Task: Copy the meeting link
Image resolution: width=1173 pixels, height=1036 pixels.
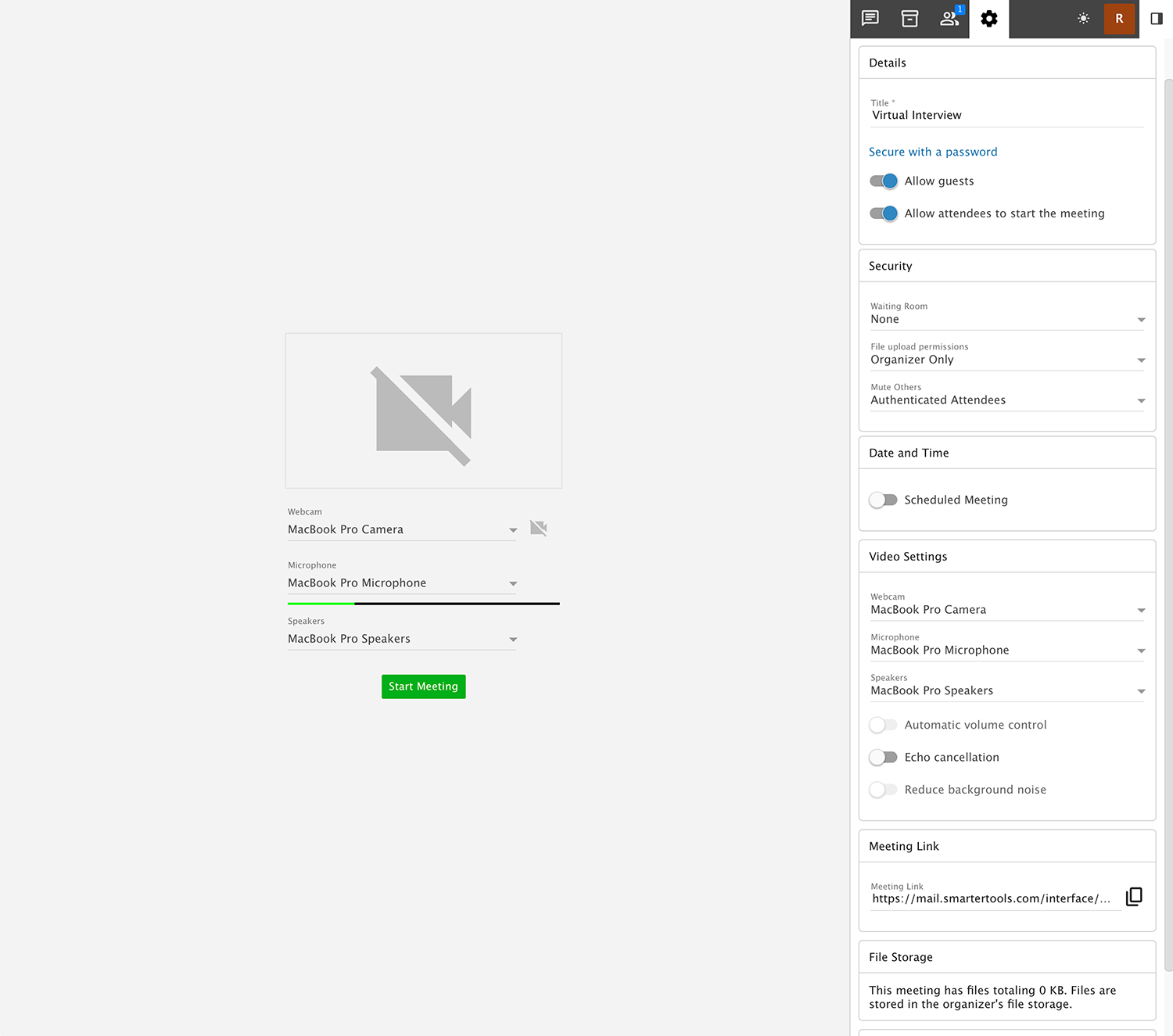Action: pyautogui.click(x=1134, y=897)
